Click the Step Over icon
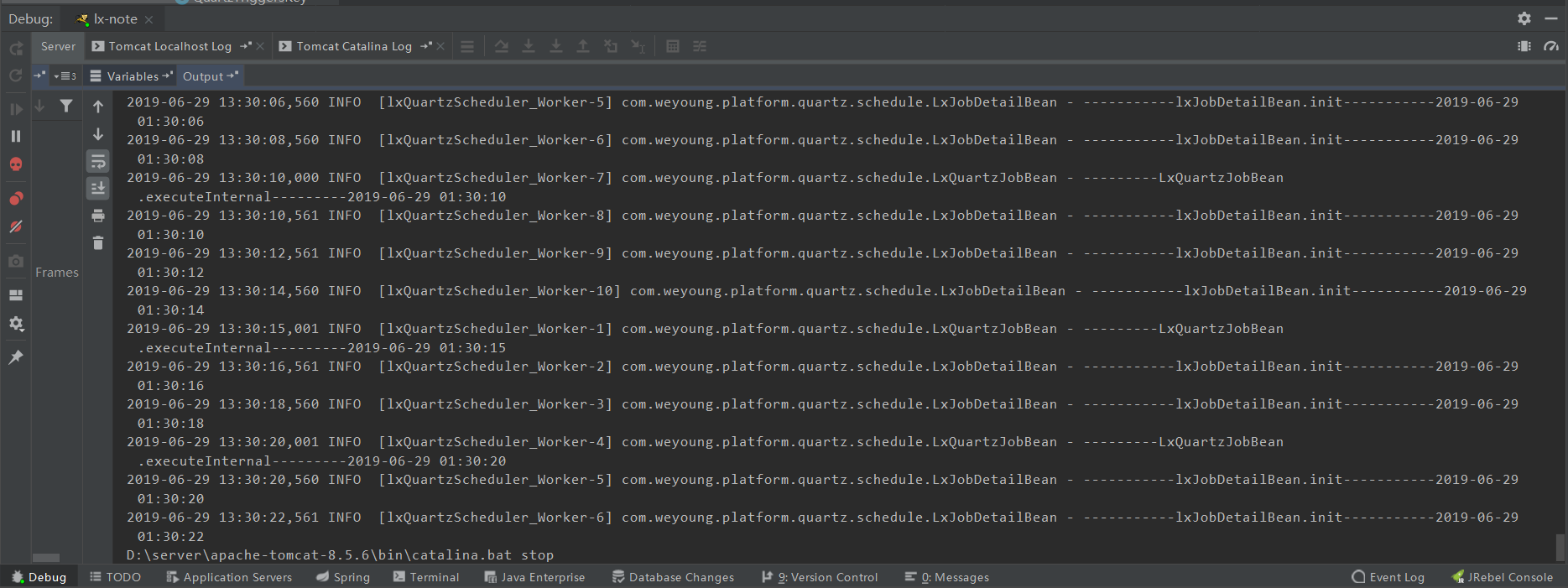 [x=502, y=46]
